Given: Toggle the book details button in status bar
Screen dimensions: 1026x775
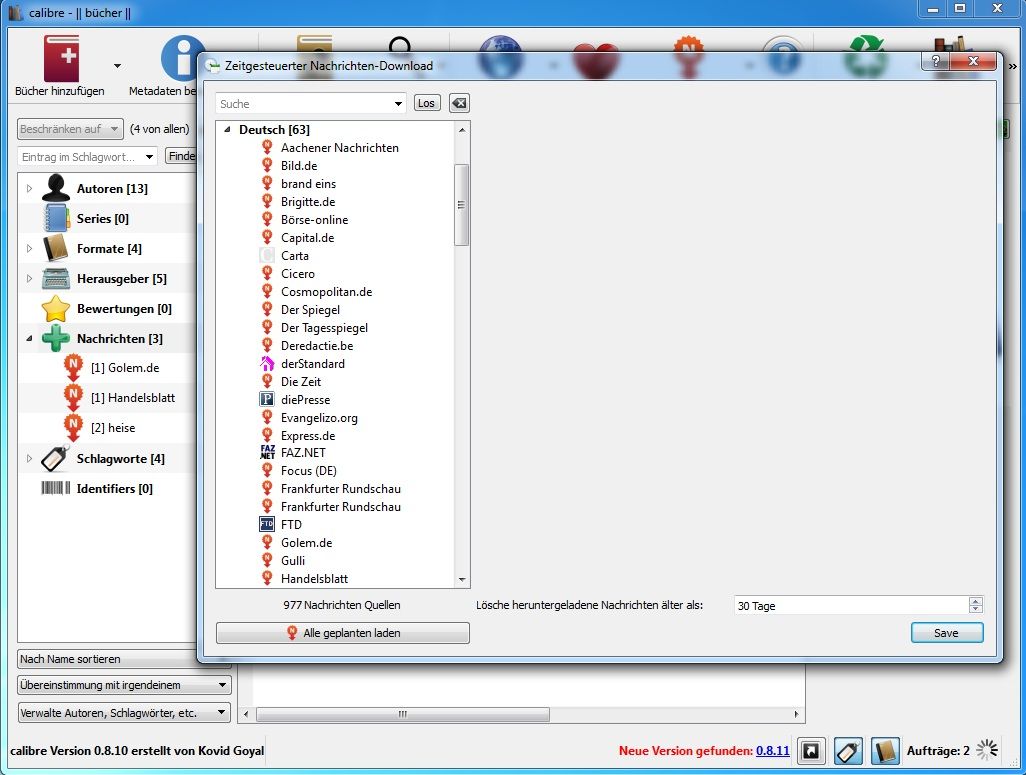Looking at the screenshot, I should click(x=885, y=751).
